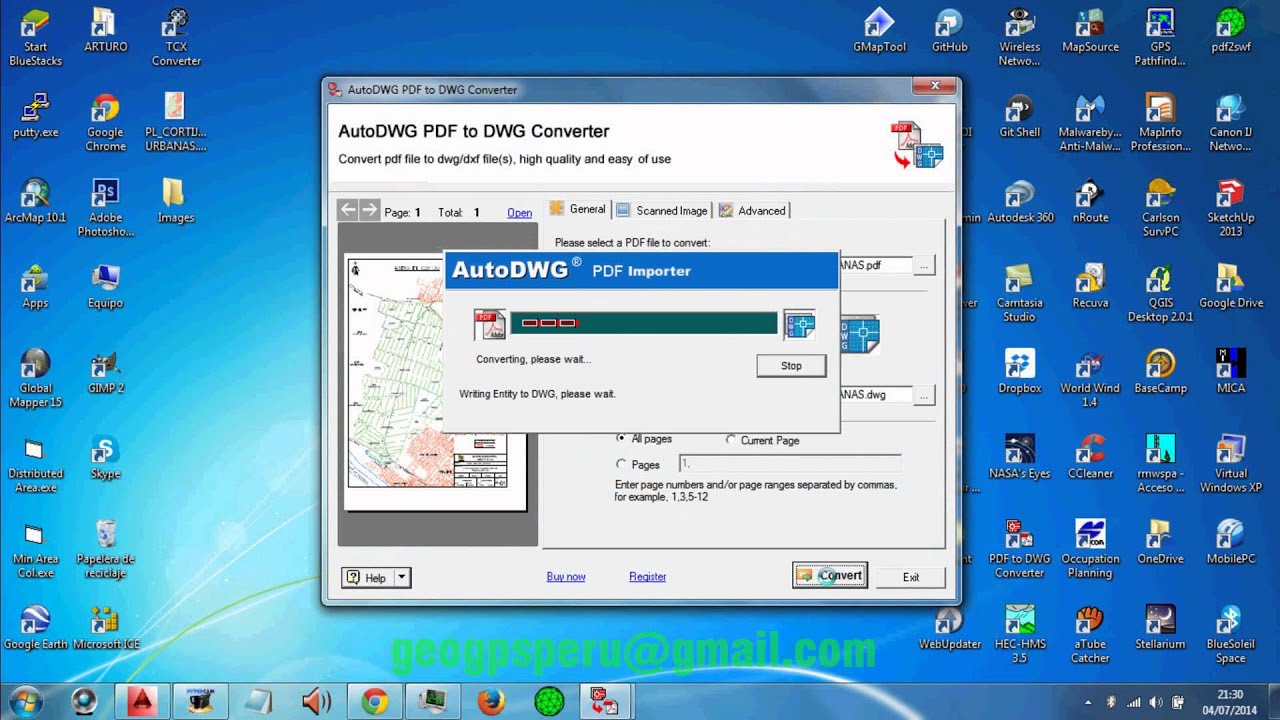
Task: Open Stellarium desktop icon
Action: click(x=1160, y=628)
